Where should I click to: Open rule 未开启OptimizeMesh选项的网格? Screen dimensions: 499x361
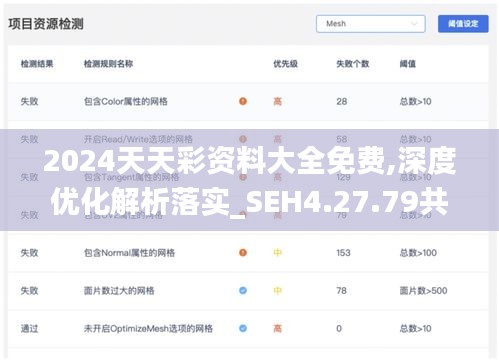point(148,329)
